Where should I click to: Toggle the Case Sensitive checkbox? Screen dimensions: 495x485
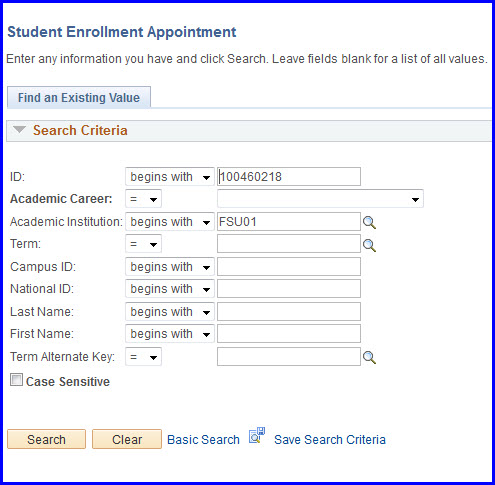16,380
